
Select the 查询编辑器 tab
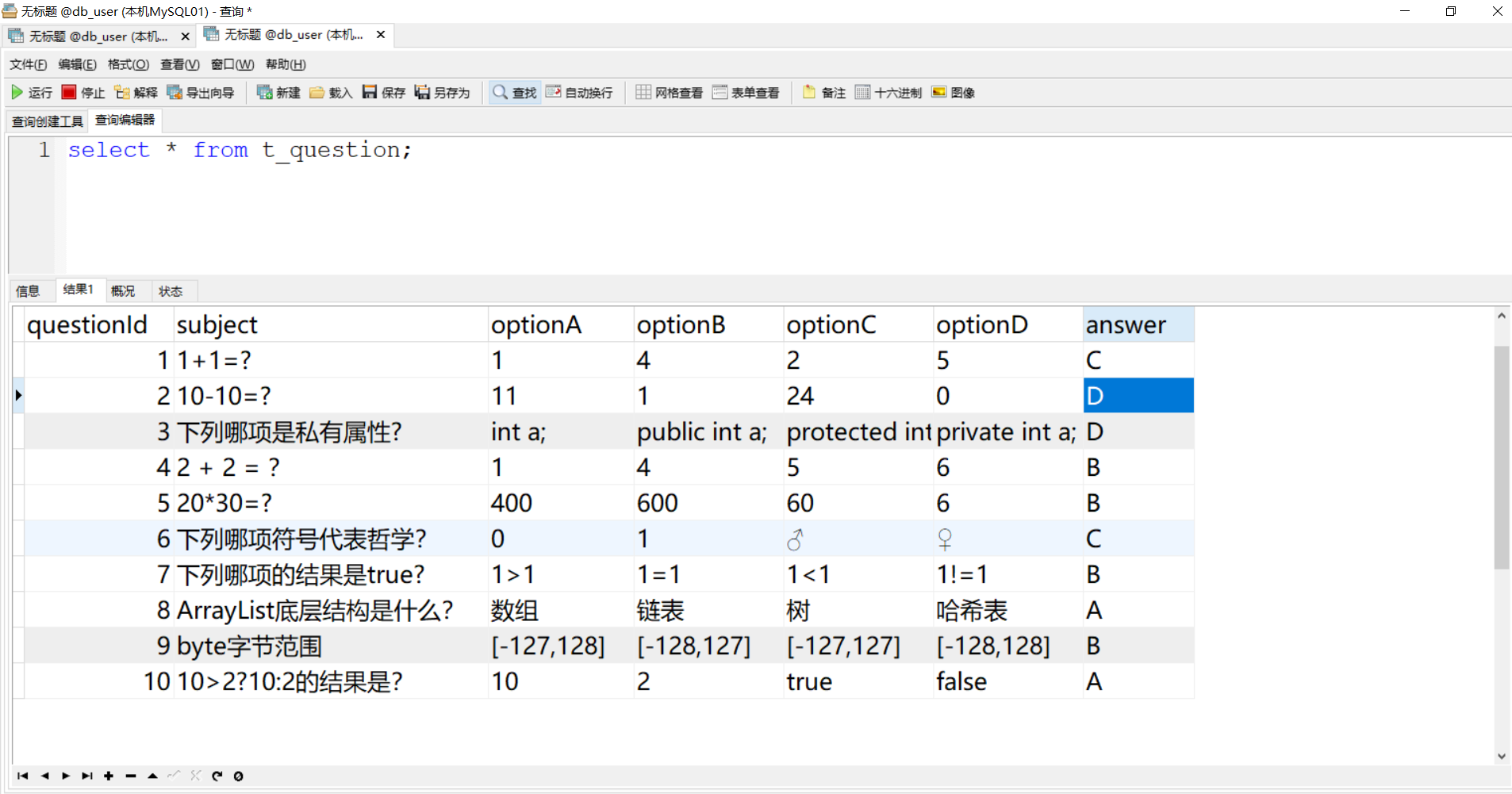point(125,120)
